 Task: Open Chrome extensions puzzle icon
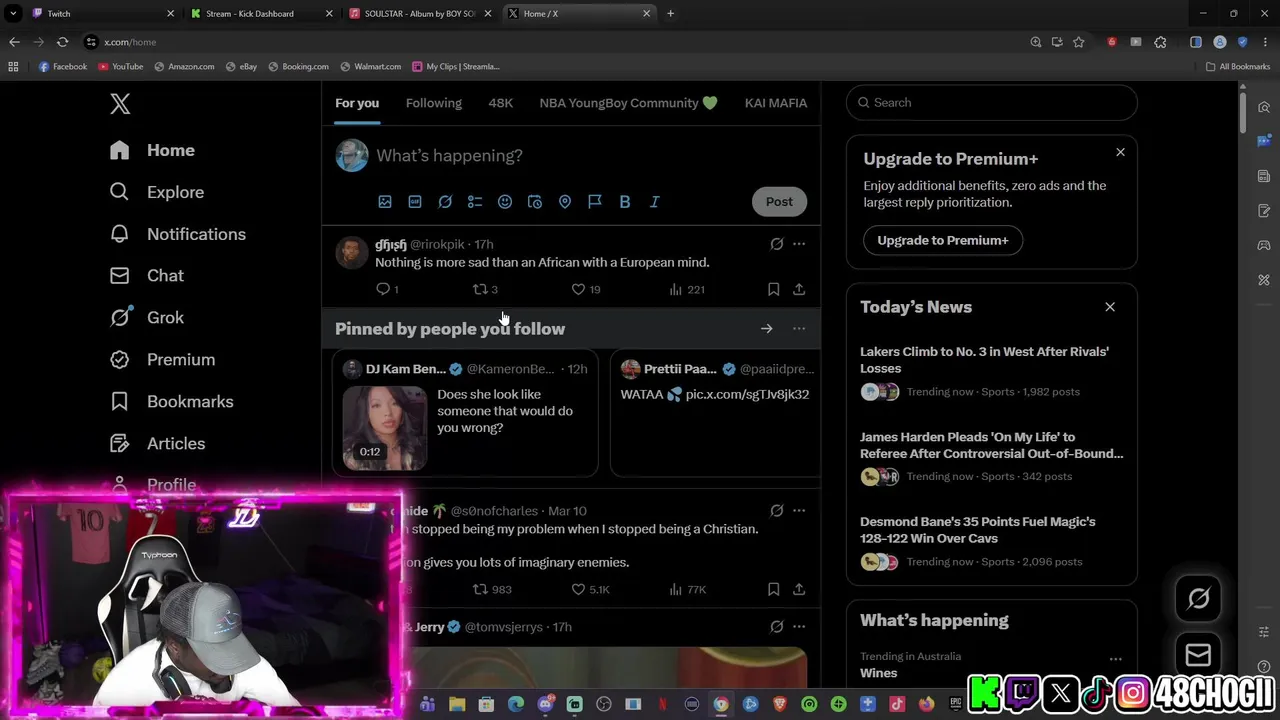click(x=1160, y=42)
